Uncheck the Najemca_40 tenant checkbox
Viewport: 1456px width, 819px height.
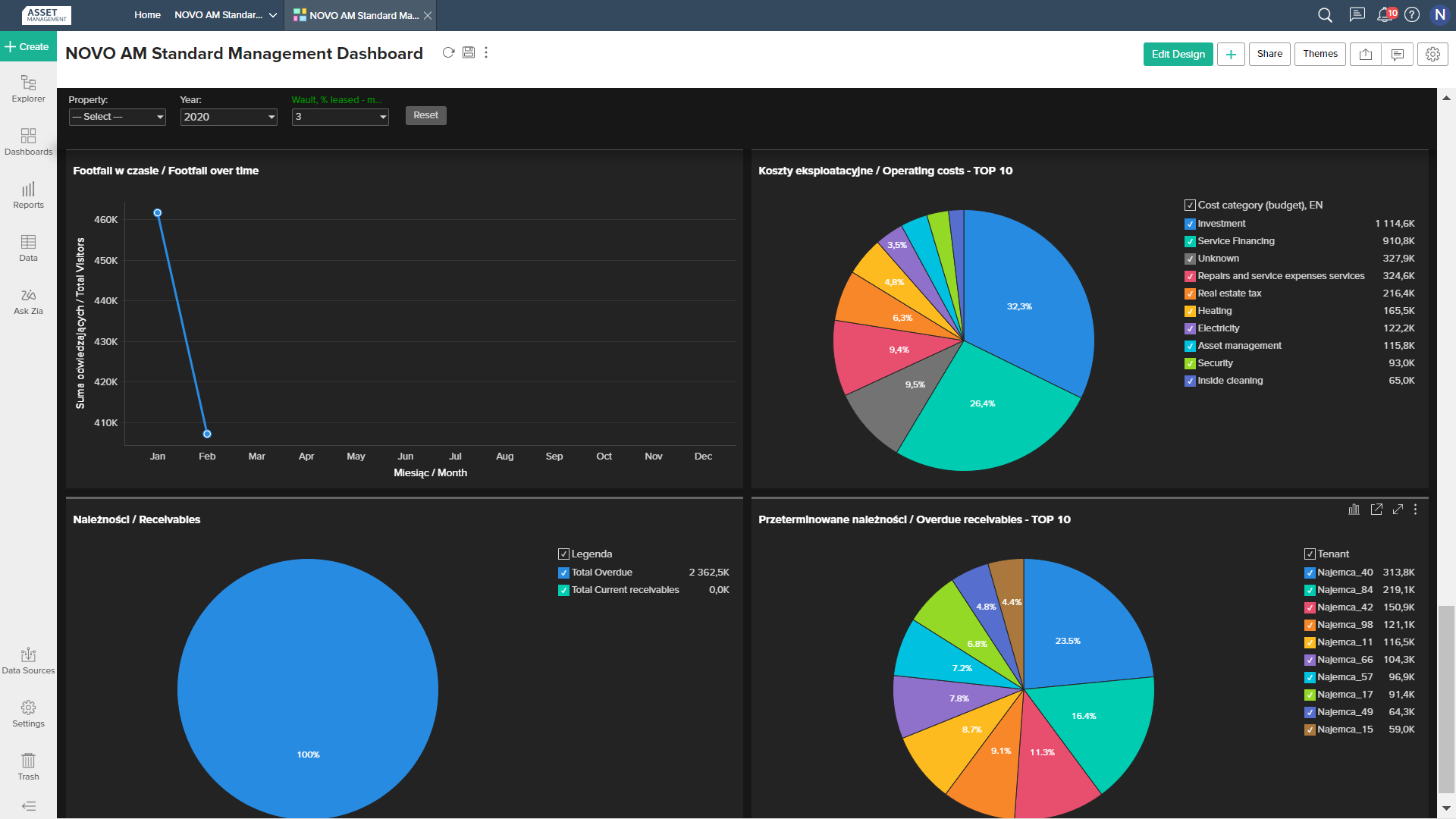(1310, 573)
